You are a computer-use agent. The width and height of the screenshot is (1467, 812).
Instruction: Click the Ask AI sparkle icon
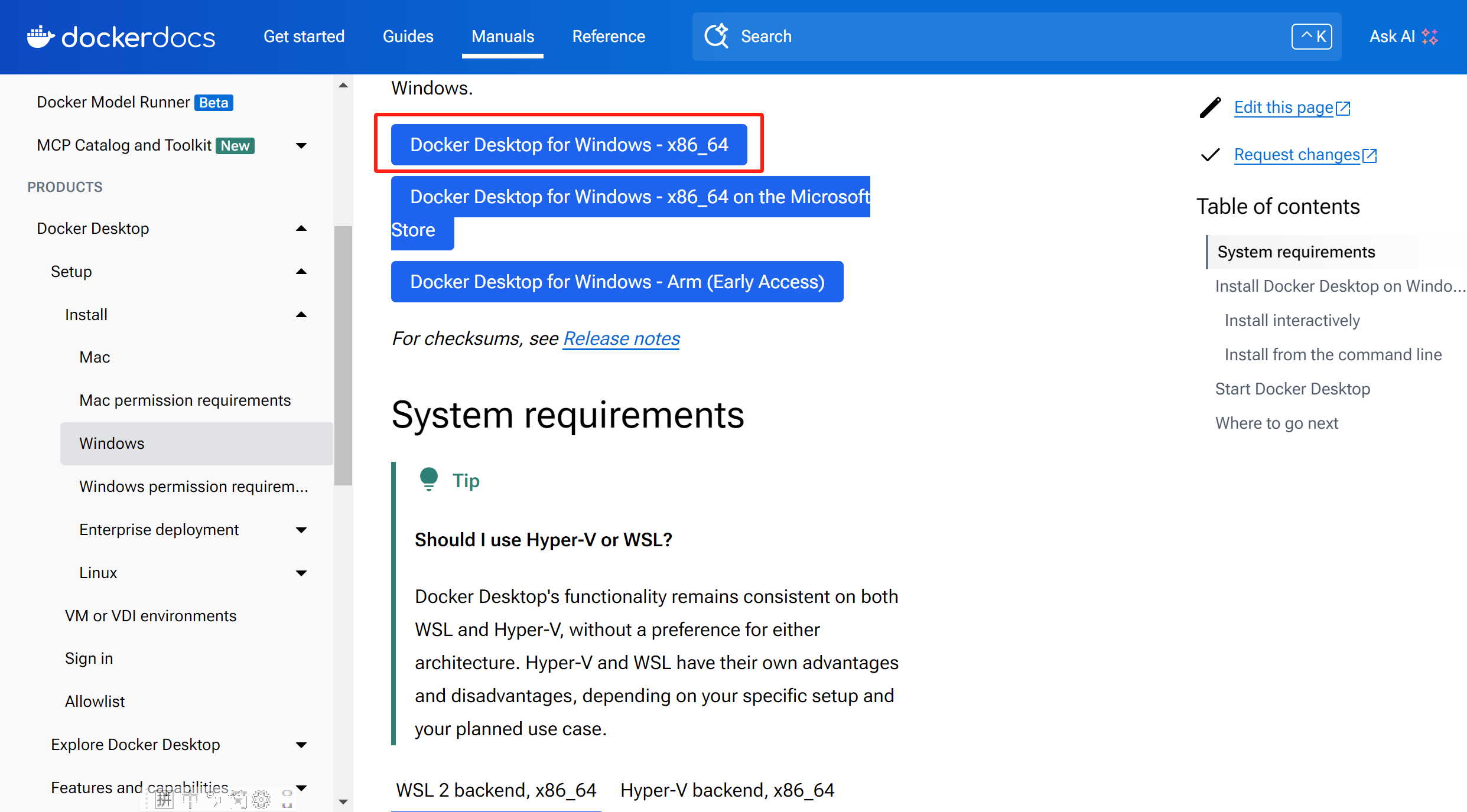[x=1430, y=37]
